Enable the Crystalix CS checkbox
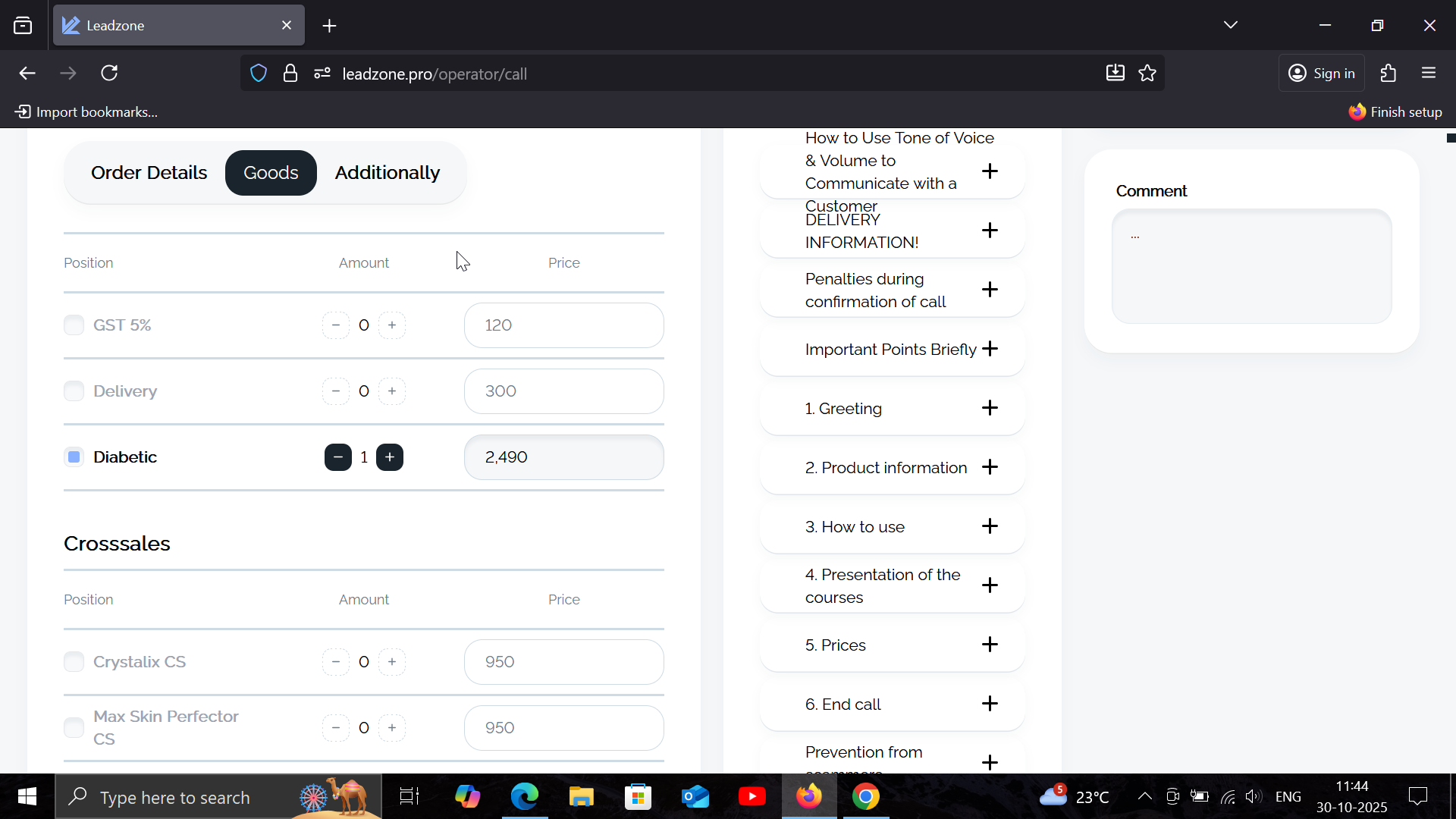The image size is (1456, 819). point(74,662)
